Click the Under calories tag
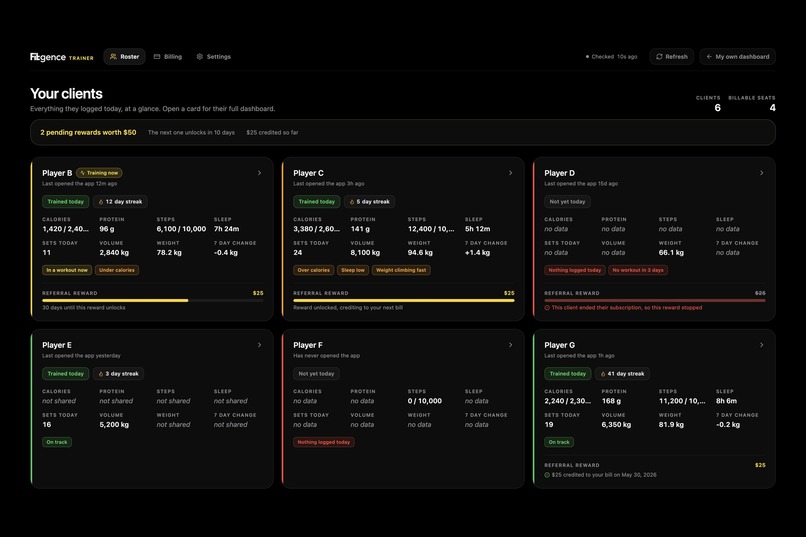The image size is (806, 537). (x=117, y=270)
